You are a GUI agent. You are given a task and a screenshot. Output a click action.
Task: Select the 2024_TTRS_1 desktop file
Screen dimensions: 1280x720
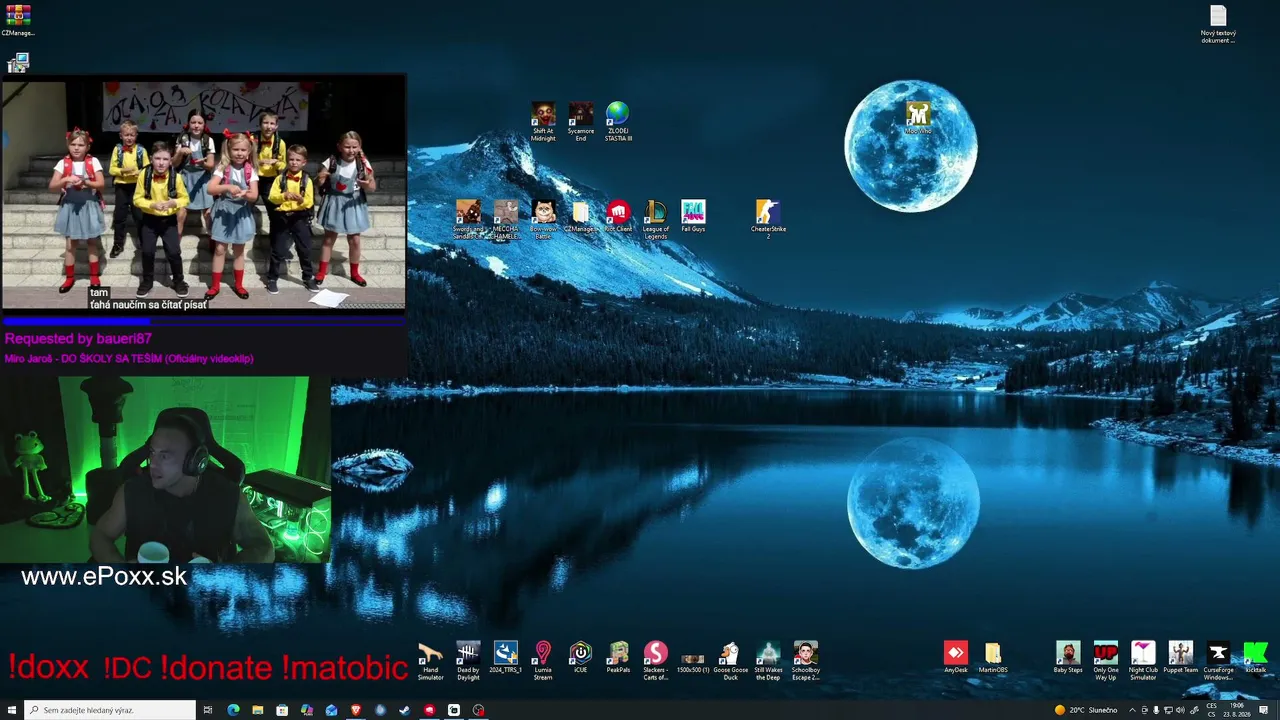coord(506,658)
